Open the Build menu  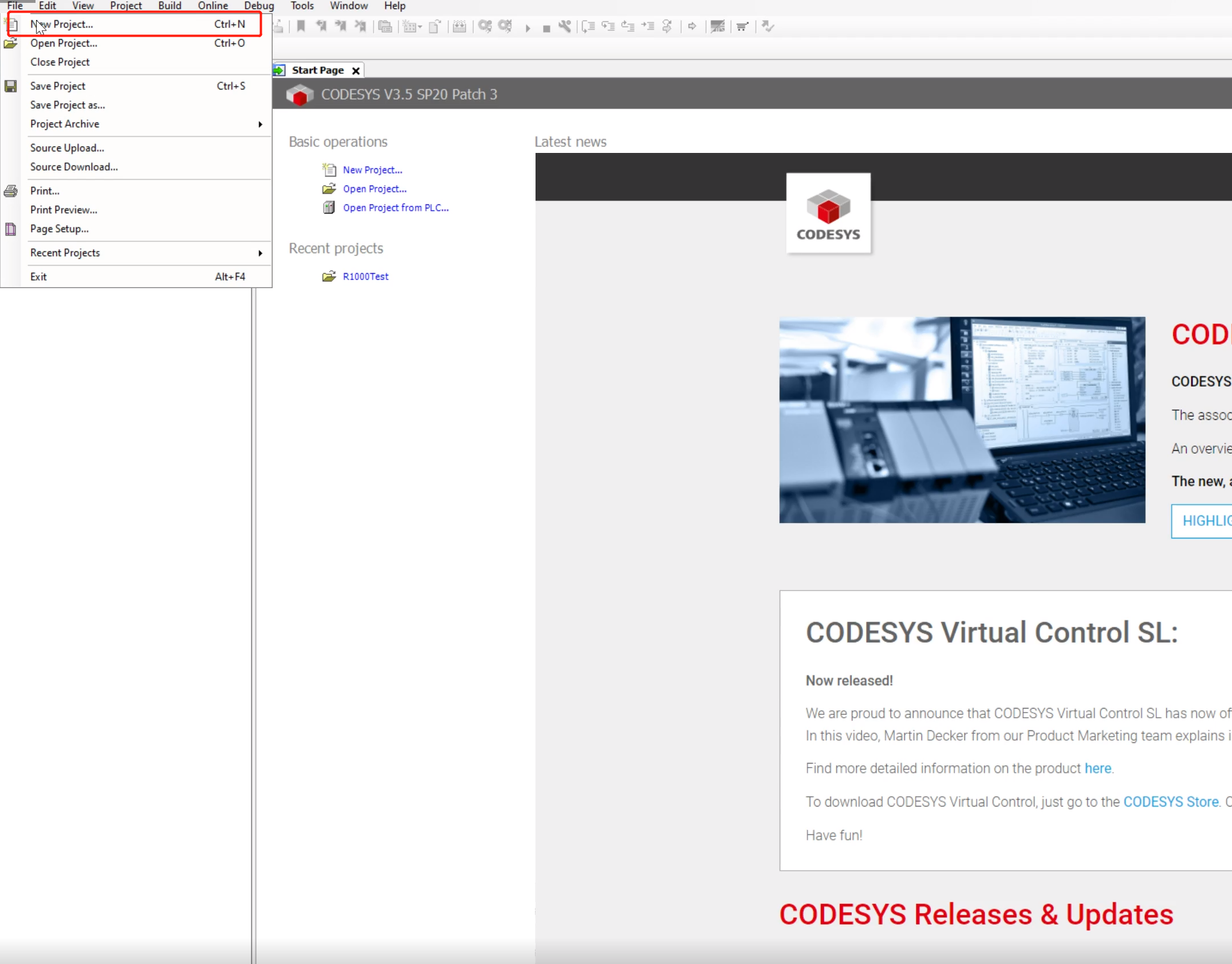click(170, 6)
